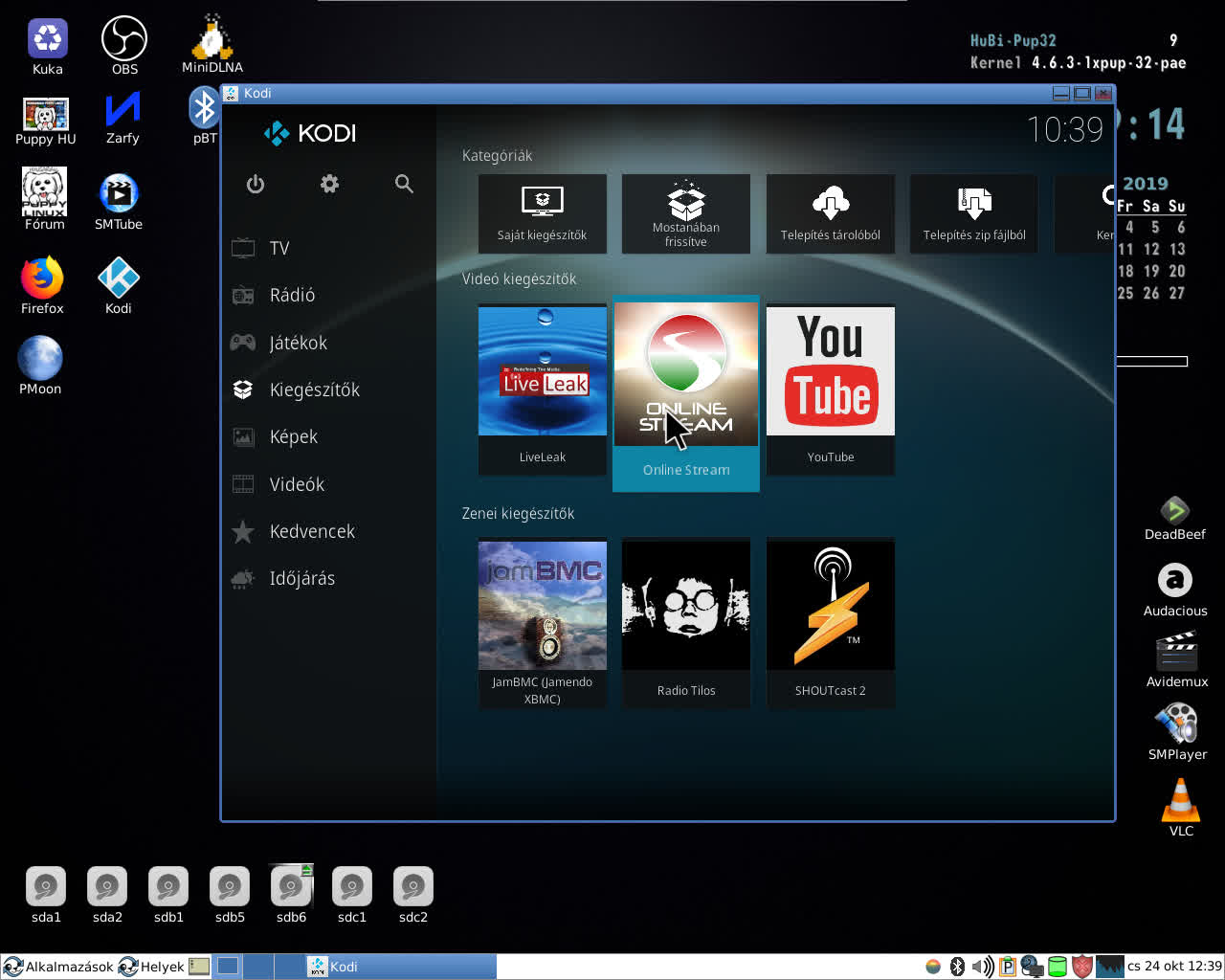Open sdb1 drive icon

(168, 895)
